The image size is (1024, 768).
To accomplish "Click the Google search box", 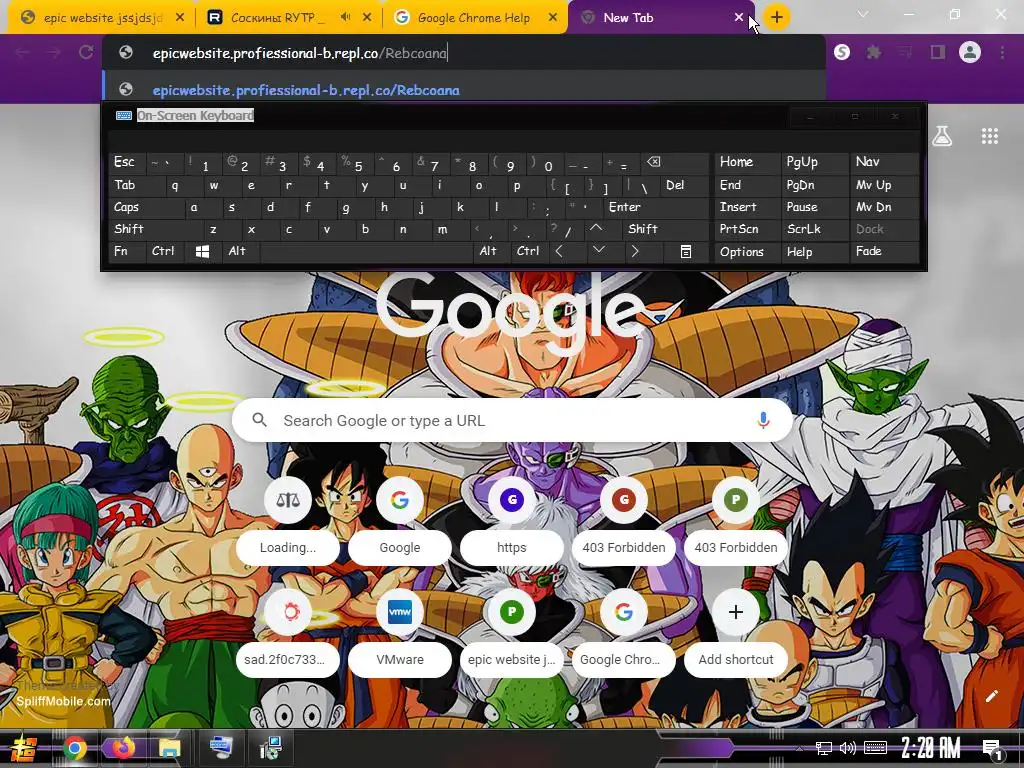I will 512,420.
